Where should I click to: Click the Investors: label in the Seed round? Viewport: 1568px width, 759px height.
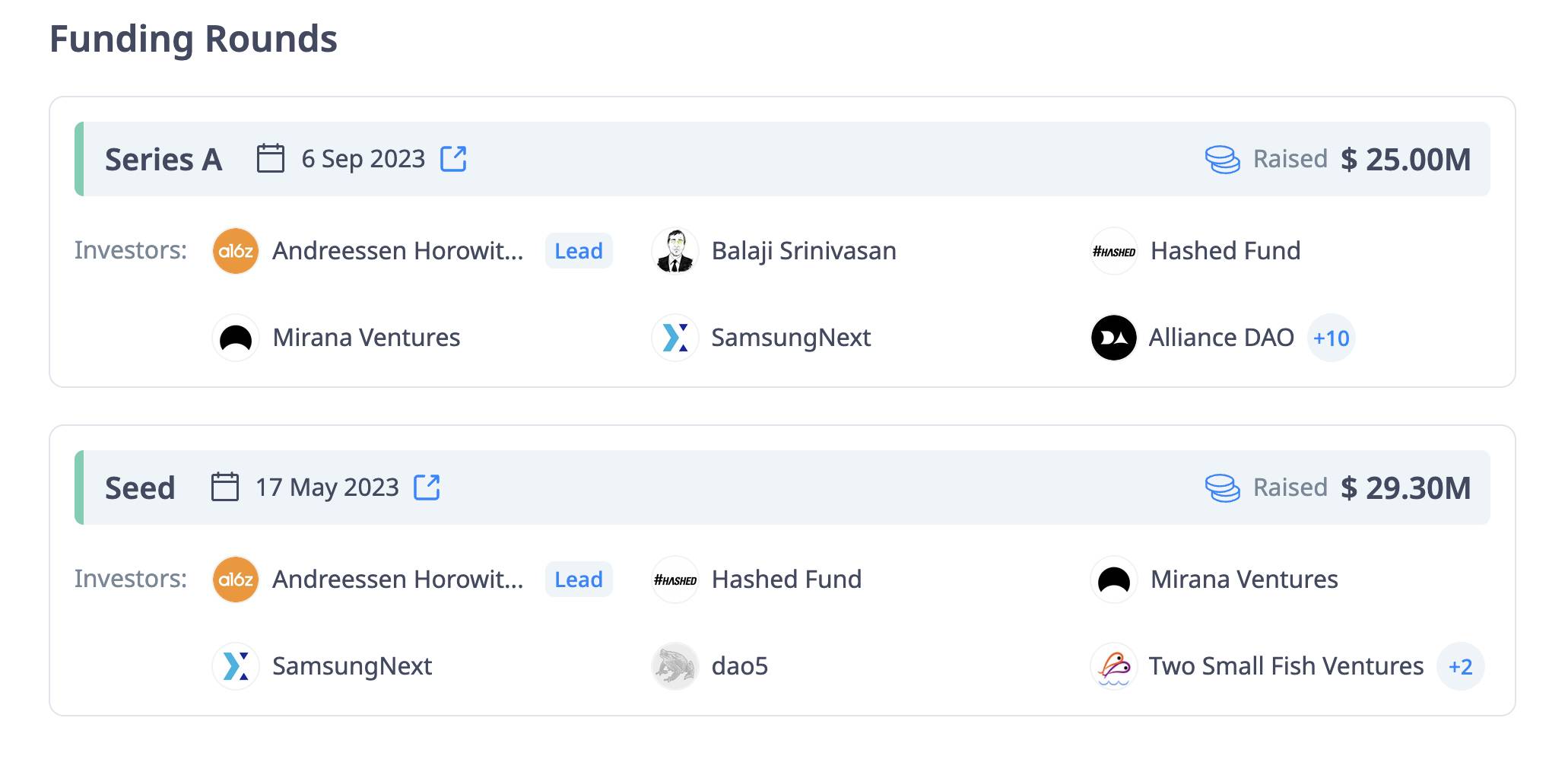pos(131,579)
